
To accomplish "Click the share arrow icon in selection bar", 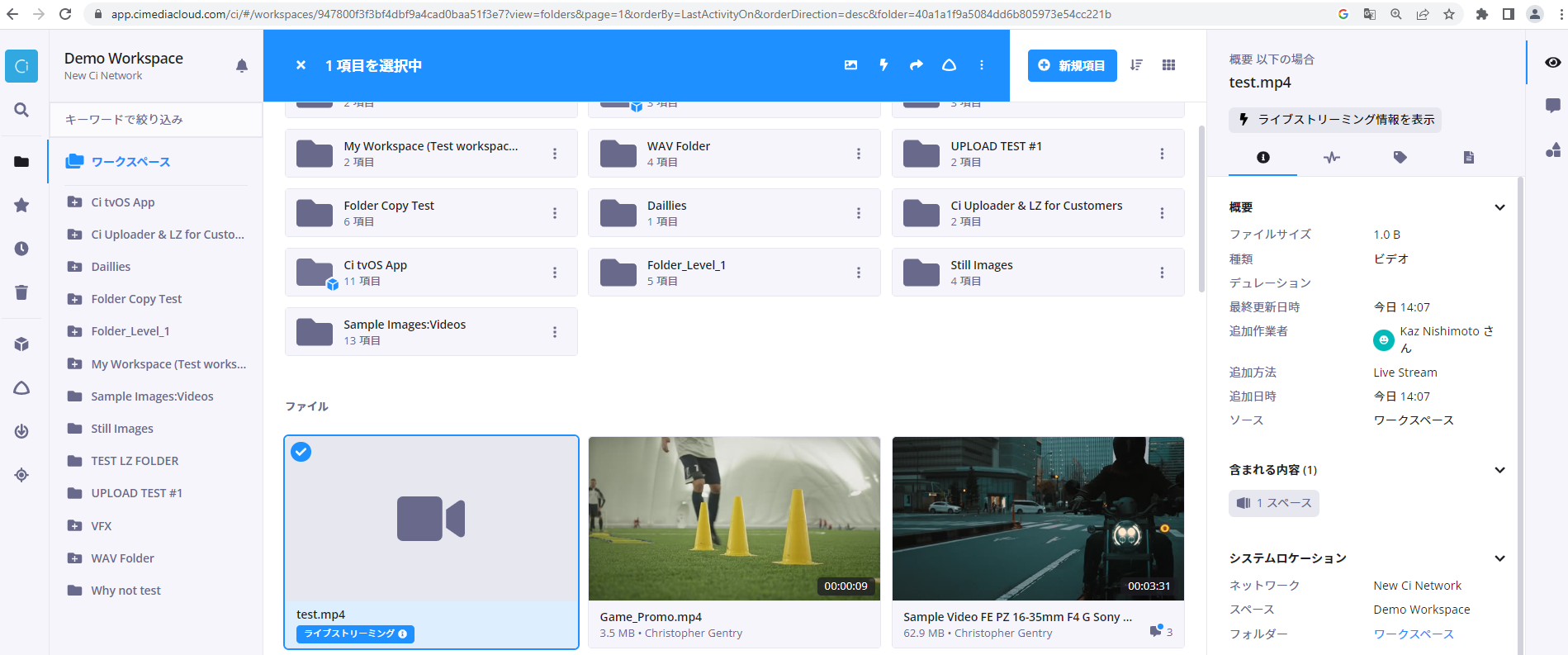I will click(x=917, y=65).
